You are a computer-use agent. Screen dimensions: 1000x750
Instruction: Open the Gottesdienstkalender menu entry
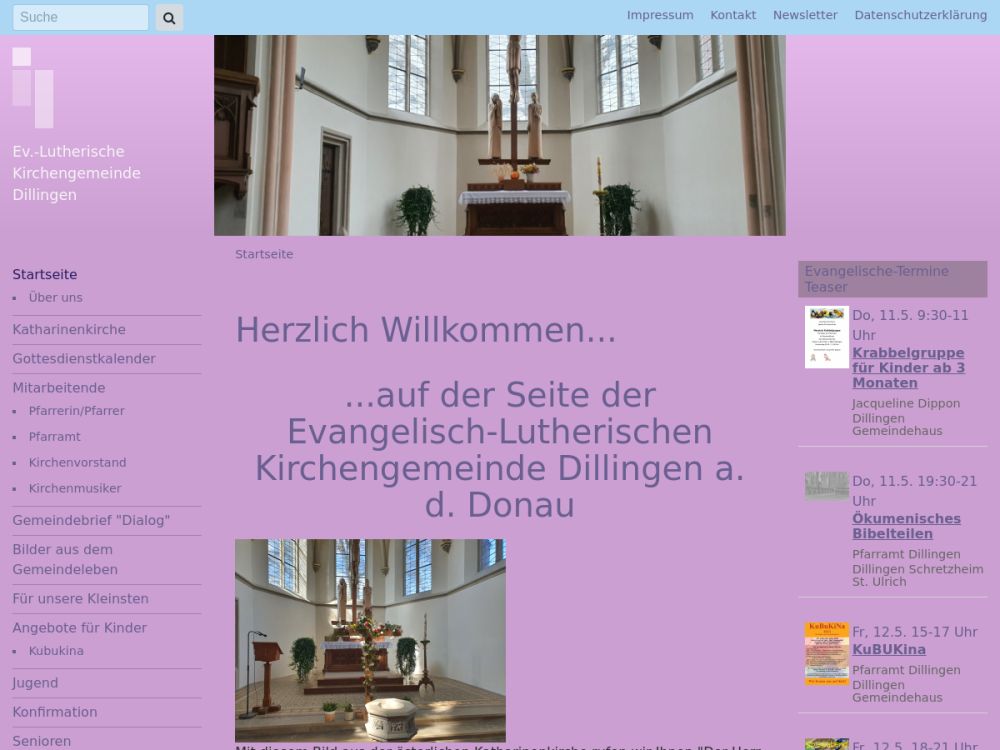(x=84, y=359)
